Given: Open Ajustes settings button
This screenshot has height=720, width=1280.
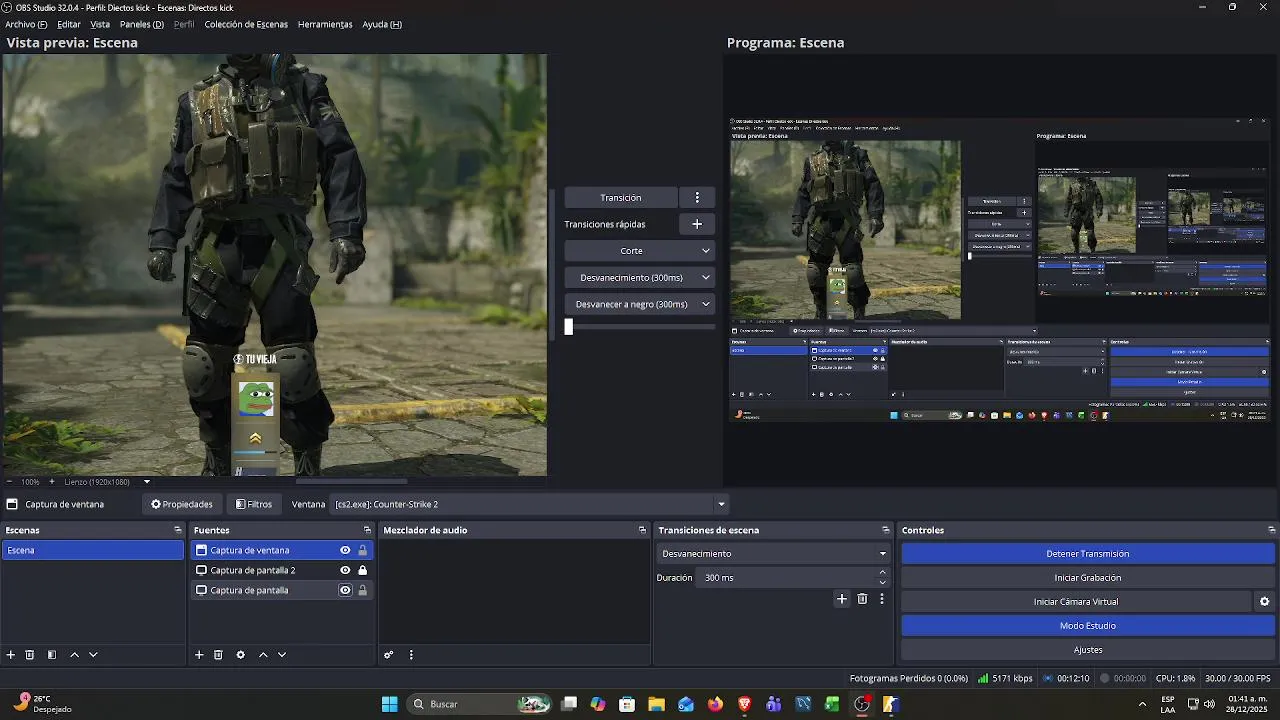Looking at the screenshot, I should [1088, 650].
